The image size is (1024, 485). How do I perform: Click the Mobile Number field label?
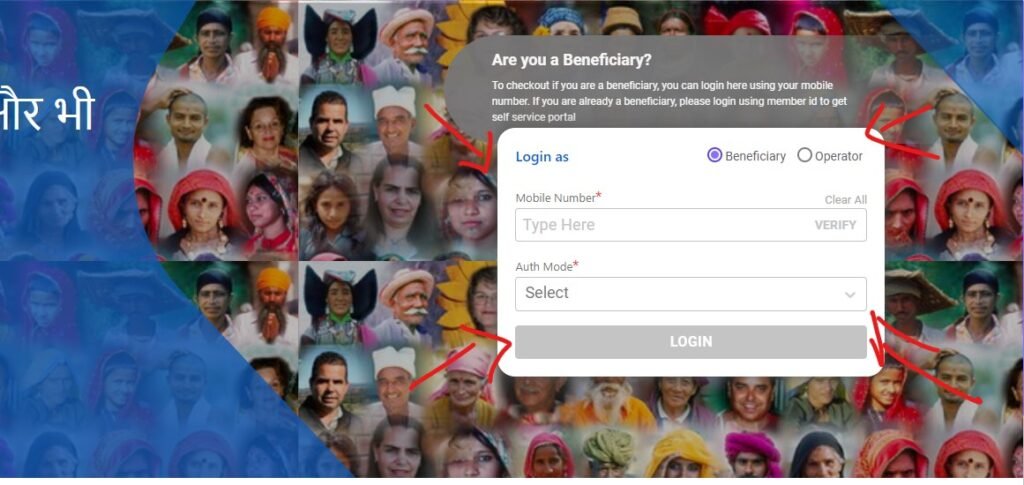coord(558,197)
